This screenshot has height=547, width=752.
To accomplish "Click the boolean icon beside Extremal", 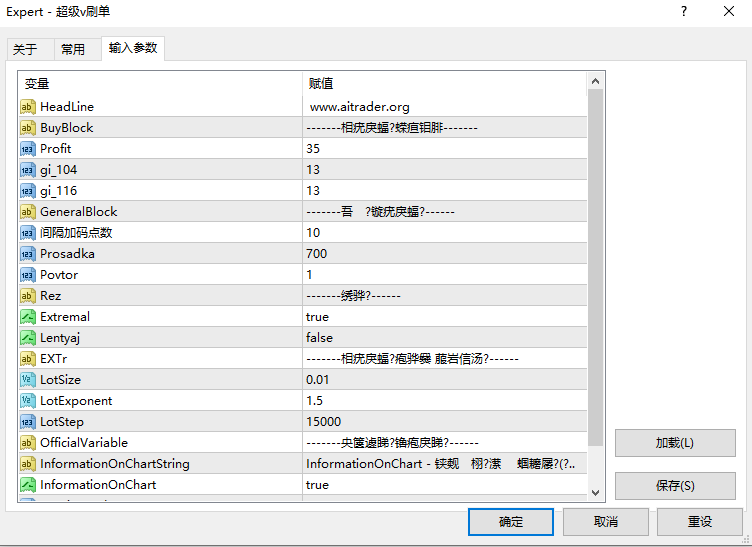I will pyautogui.click(x=28, y=317).
